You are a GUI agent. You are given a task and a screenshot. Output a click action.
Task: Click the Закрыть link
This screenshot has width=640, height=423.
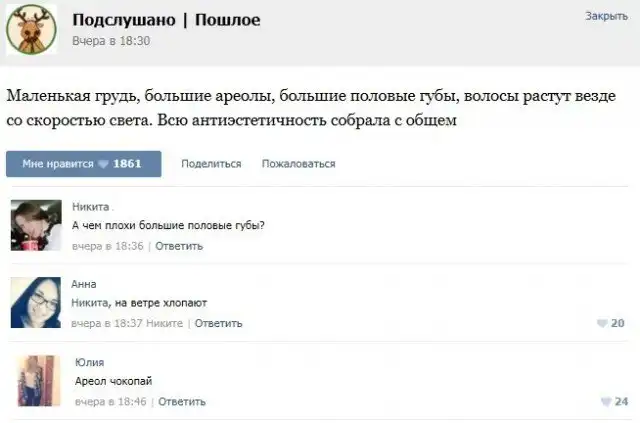[606, 16]
